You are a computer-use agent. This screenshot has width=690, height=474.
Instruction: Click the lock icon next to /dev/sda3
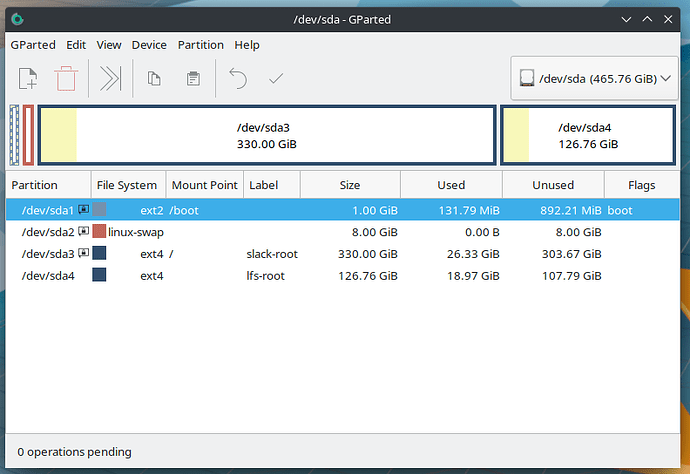tap(84, 253)
